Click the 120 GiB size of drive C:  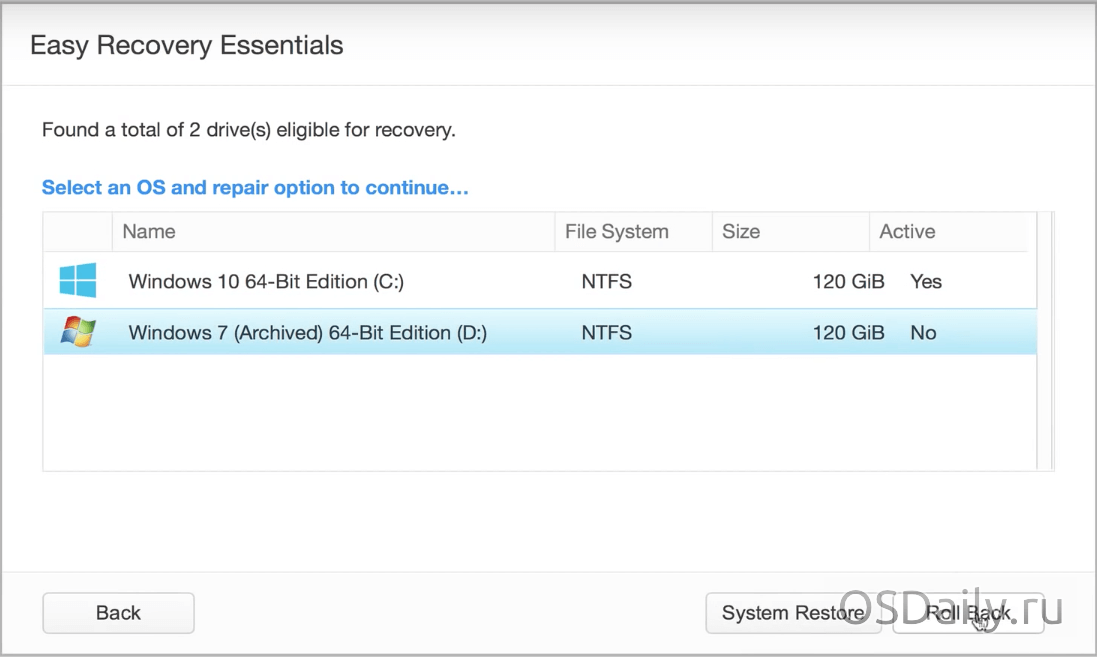pos(848,282)
